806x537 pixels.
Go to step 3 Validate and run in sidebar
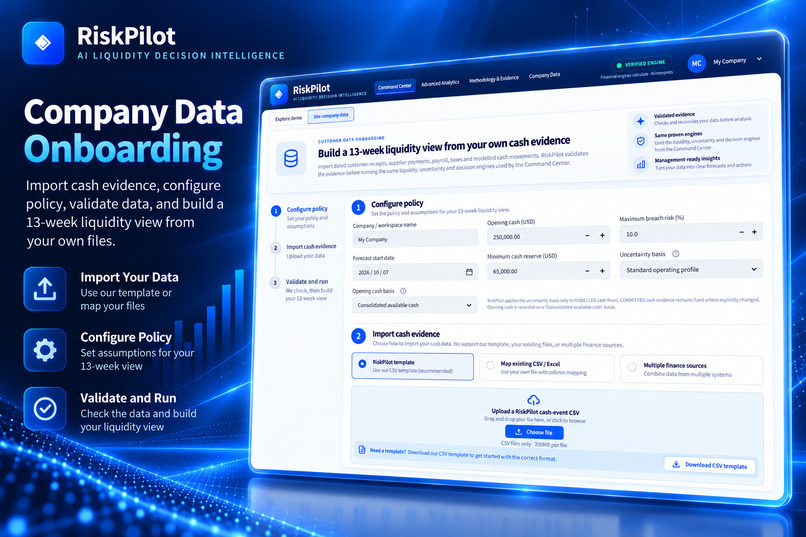point(303,289)
